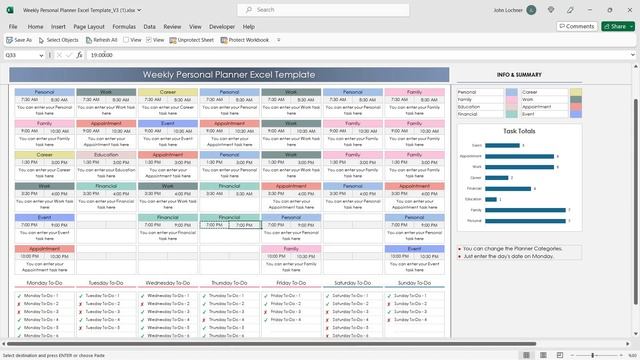Switch to Page Break Preview in status bar

coord(560,356)
